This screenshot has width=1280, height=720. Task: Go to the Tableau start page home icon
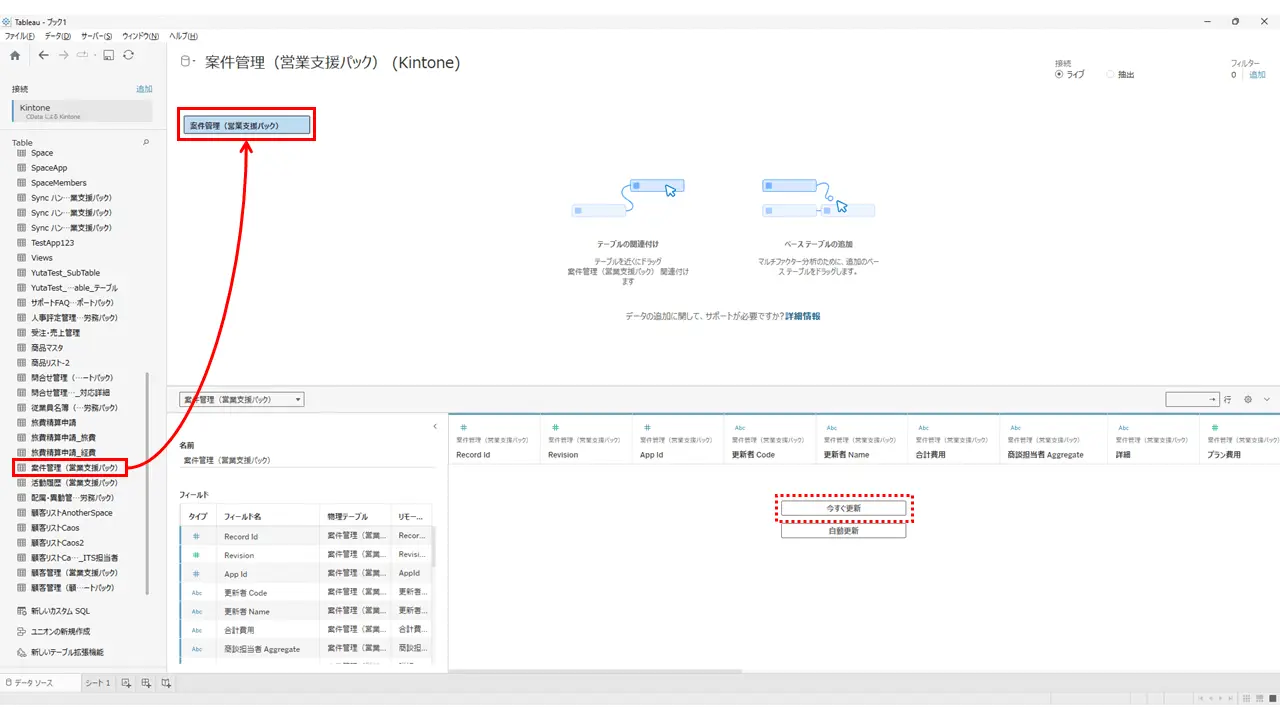click(15, 55)
